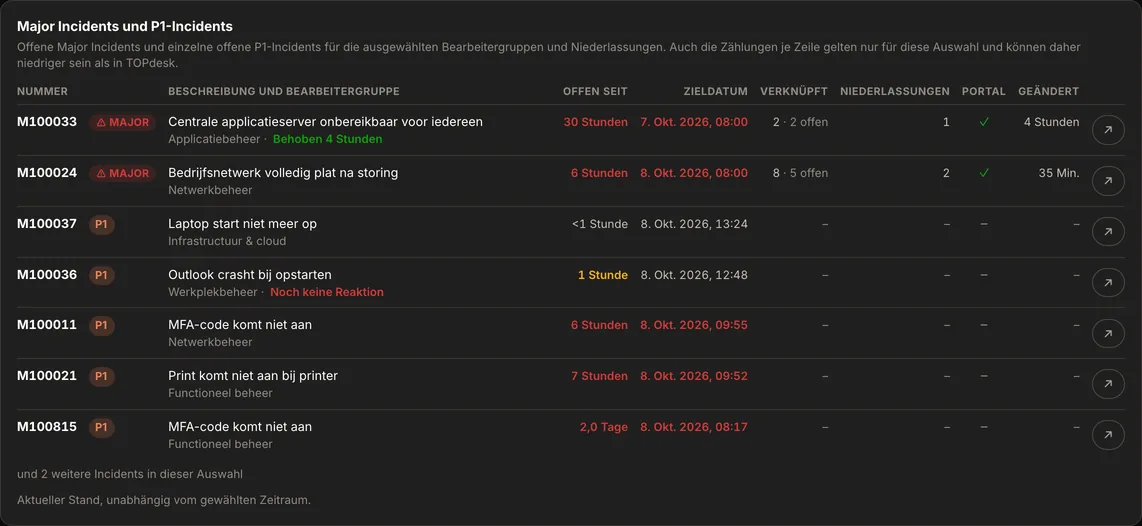The height and width of the screenshot is (526, 1142).
Task: Click the P1 badge on row M100815
Action: pos(101,428)
